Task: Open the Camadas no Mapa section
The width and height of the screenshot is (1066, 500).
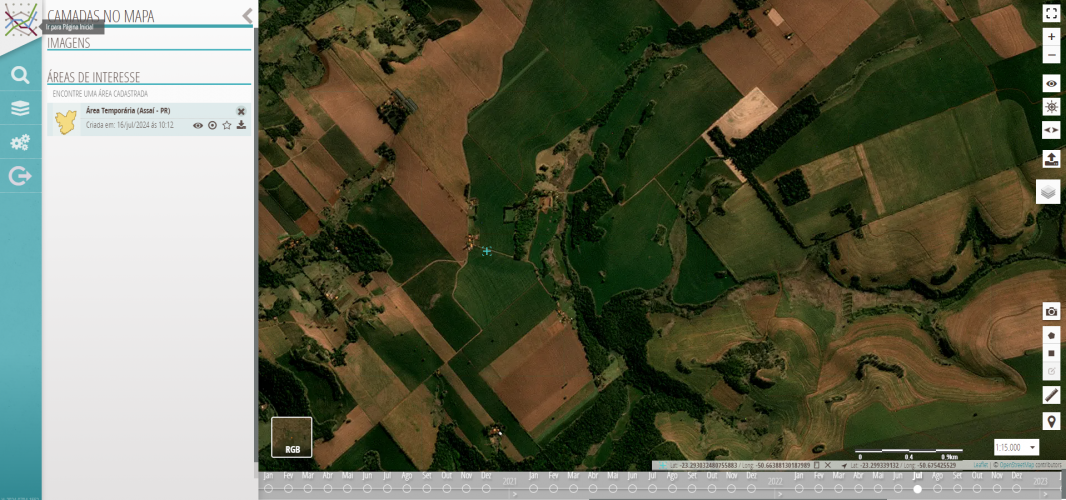Action: pos(100,16)
